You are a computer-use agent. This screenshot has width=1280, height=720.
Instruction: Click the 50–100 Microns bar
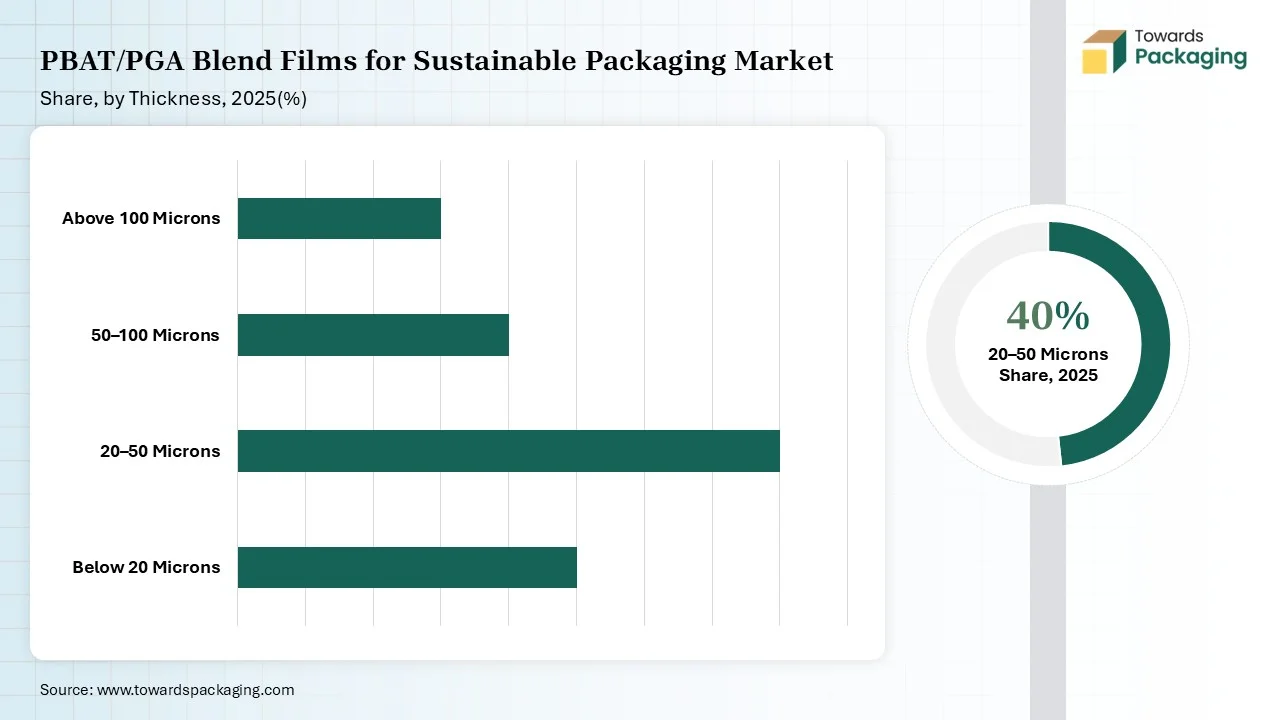pyautogui.click(x=373, y=335)
